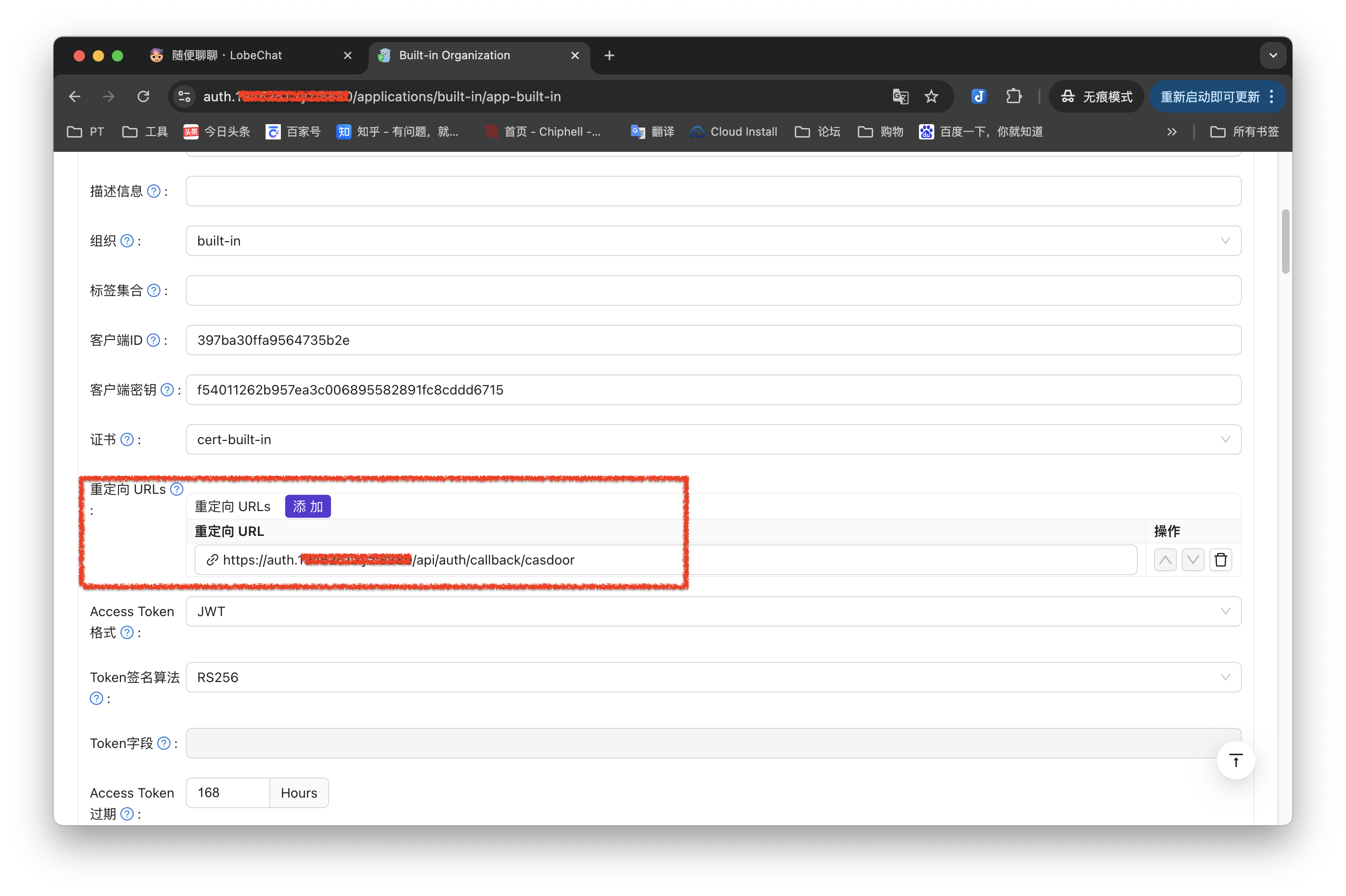Click the browser forward arrow
The width and height of the screenshot is (1346, 896).
pyautogui.click(x=108, y=96)
